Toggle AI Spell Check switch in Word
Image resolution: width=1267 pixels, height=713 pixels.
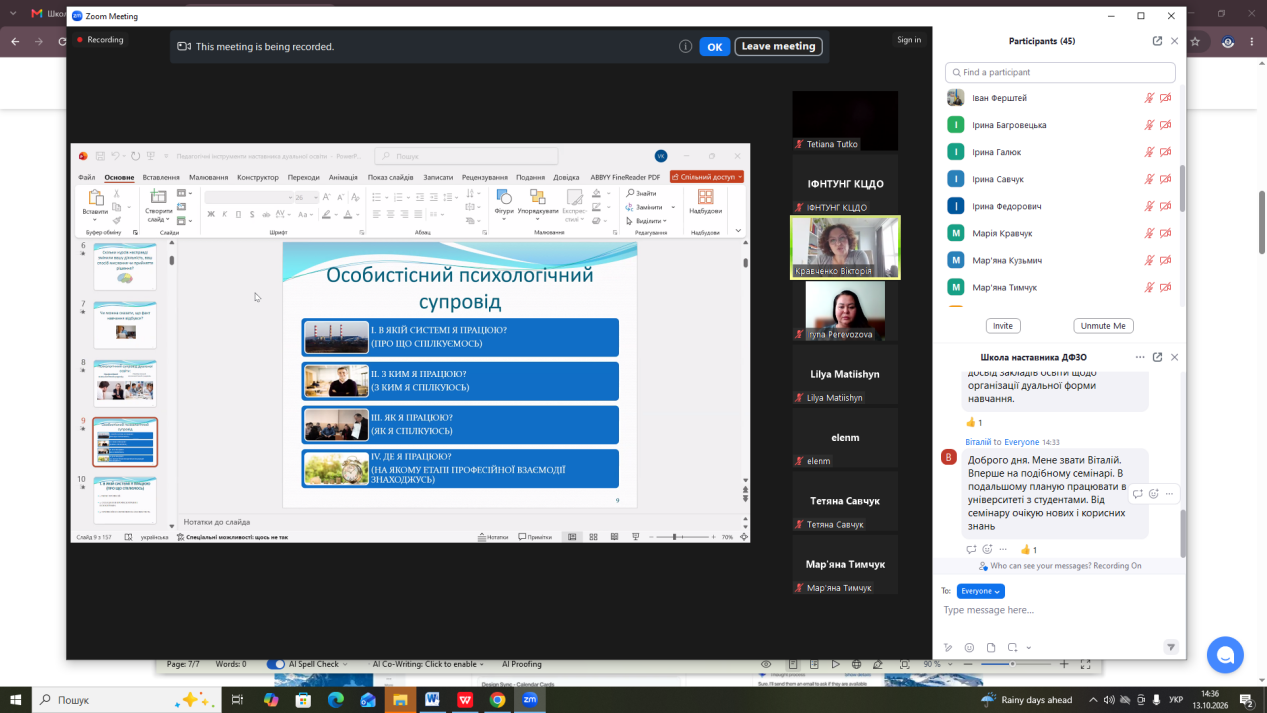point(276,664)
